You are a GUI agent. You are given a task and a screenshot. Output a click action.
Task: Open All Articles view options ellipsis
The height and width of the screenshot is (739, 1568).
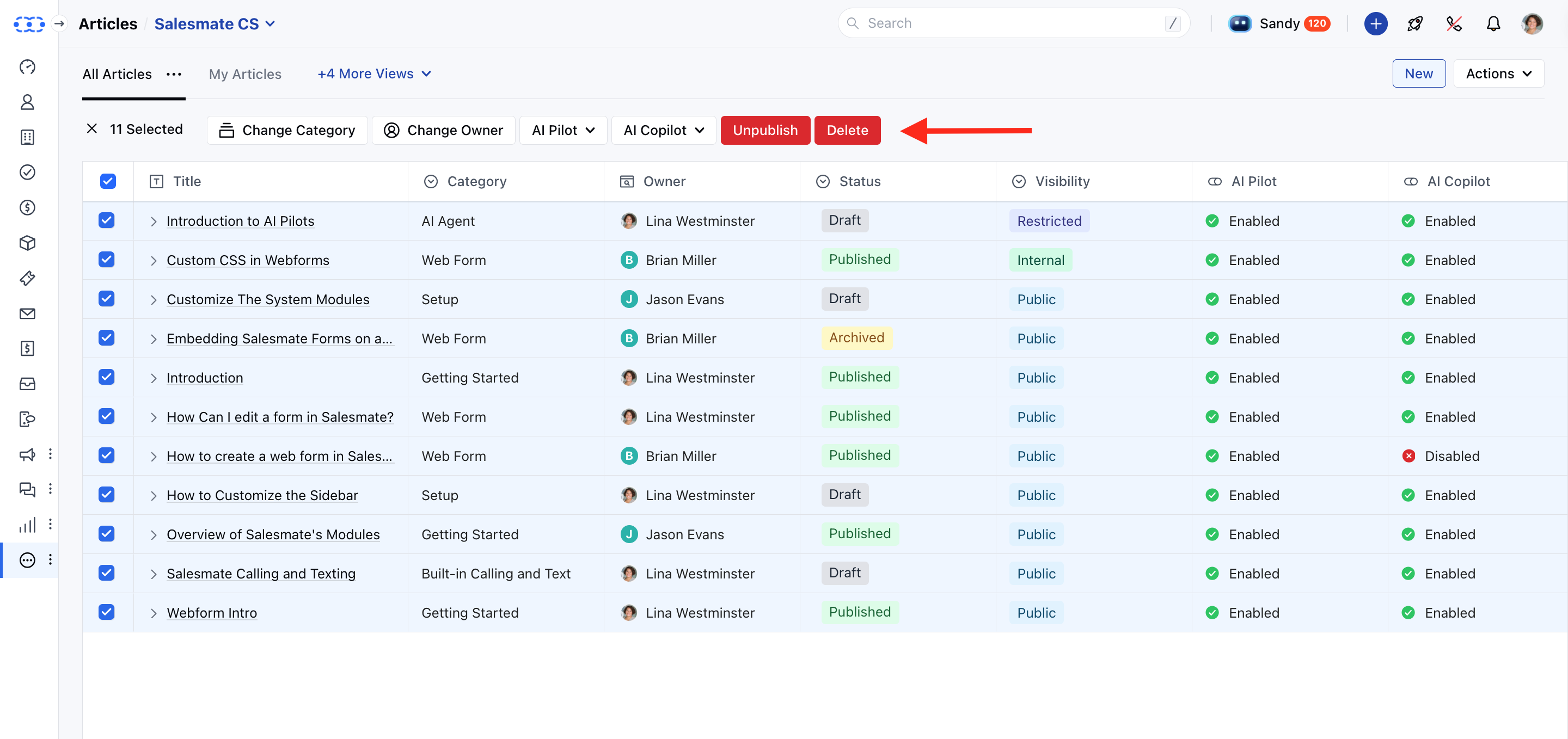pyautogui.click(x=174, y=74)
